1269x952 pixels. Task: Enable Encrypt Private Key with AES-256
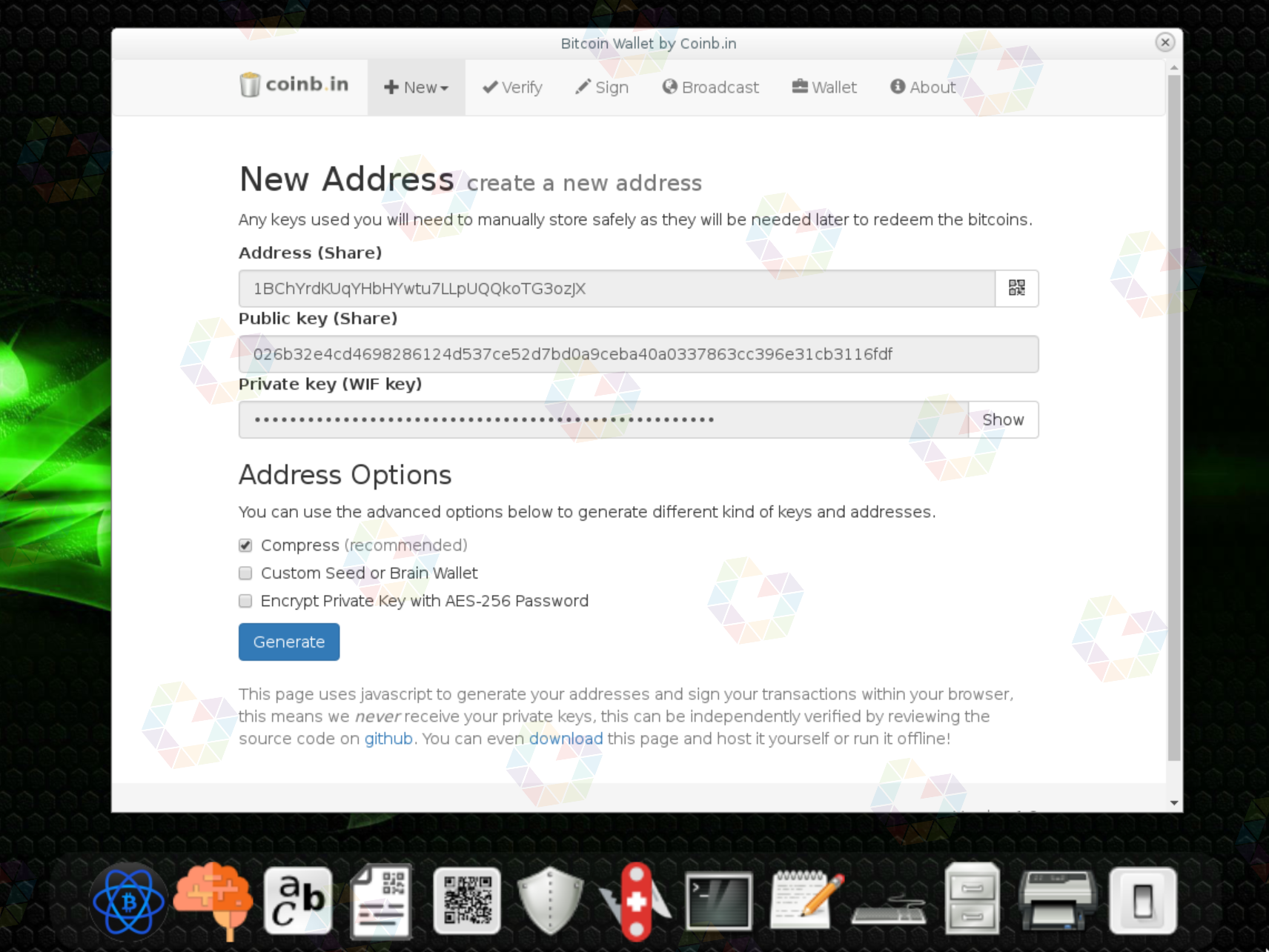pyautogui.click(x=245, y=601)
